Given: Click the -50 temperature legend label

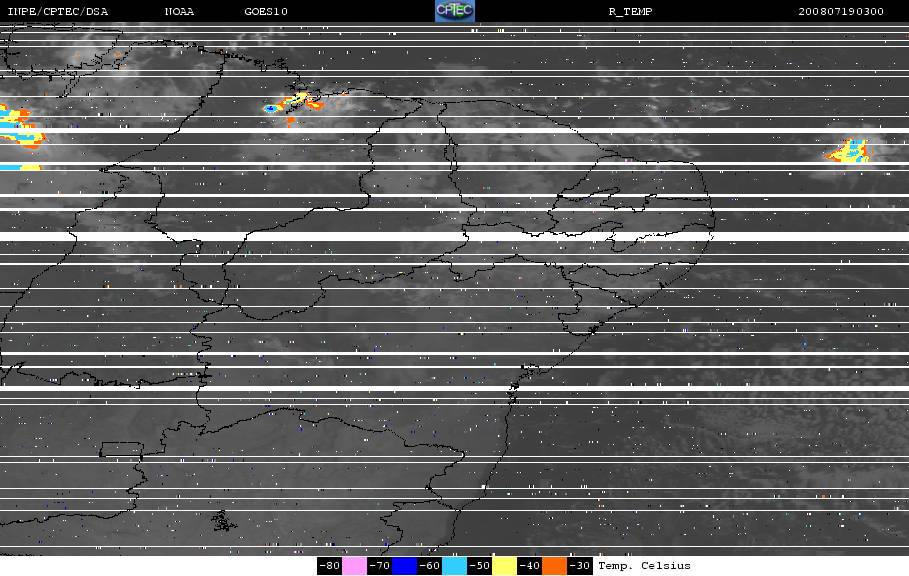Looking at the screenshot, I should tap(479, 566).
